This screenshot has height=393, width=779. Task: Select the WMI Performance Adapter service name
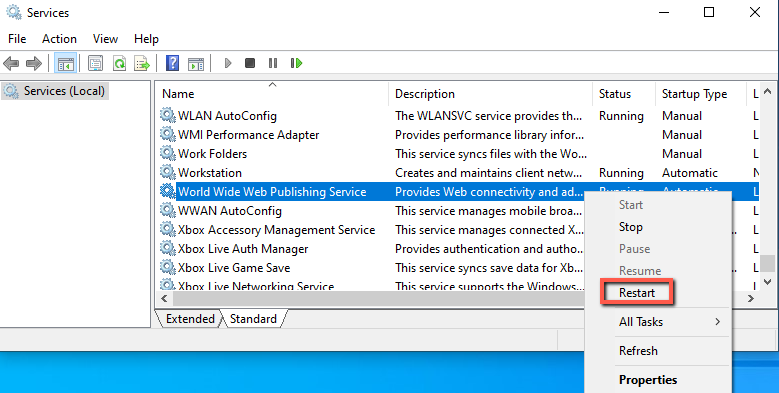click(x=248, y=135)
